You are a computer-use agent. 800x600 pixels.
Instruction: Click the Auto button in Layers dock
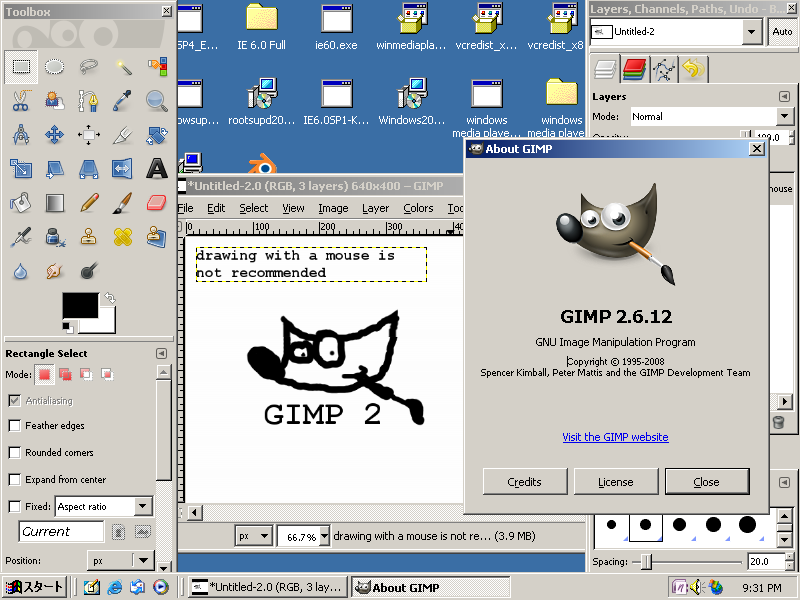click(782, 32)
